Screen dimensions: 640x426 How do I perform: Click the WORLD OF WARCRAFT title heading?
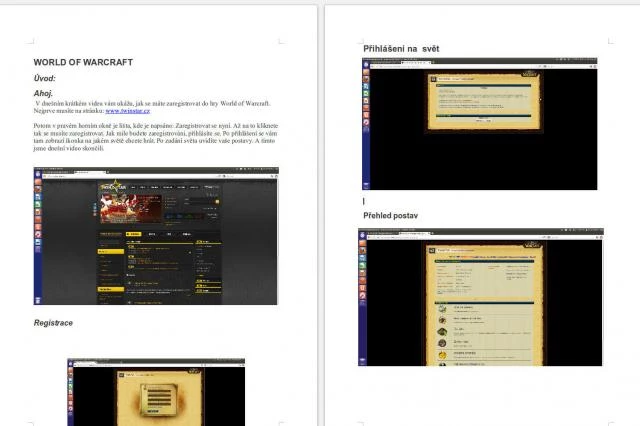pos(83,62)
